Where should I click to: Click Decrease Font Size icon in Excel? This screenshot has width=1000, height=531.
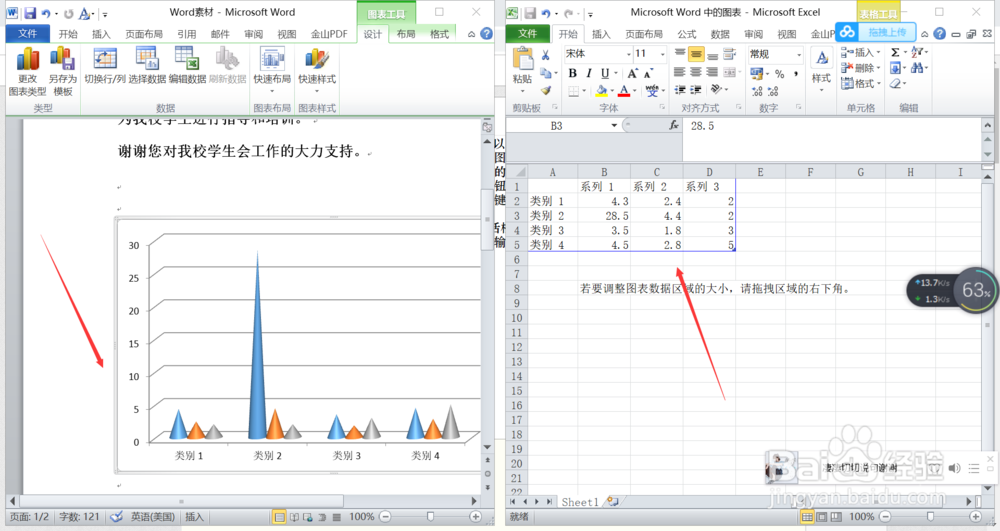tap(648, 73)
